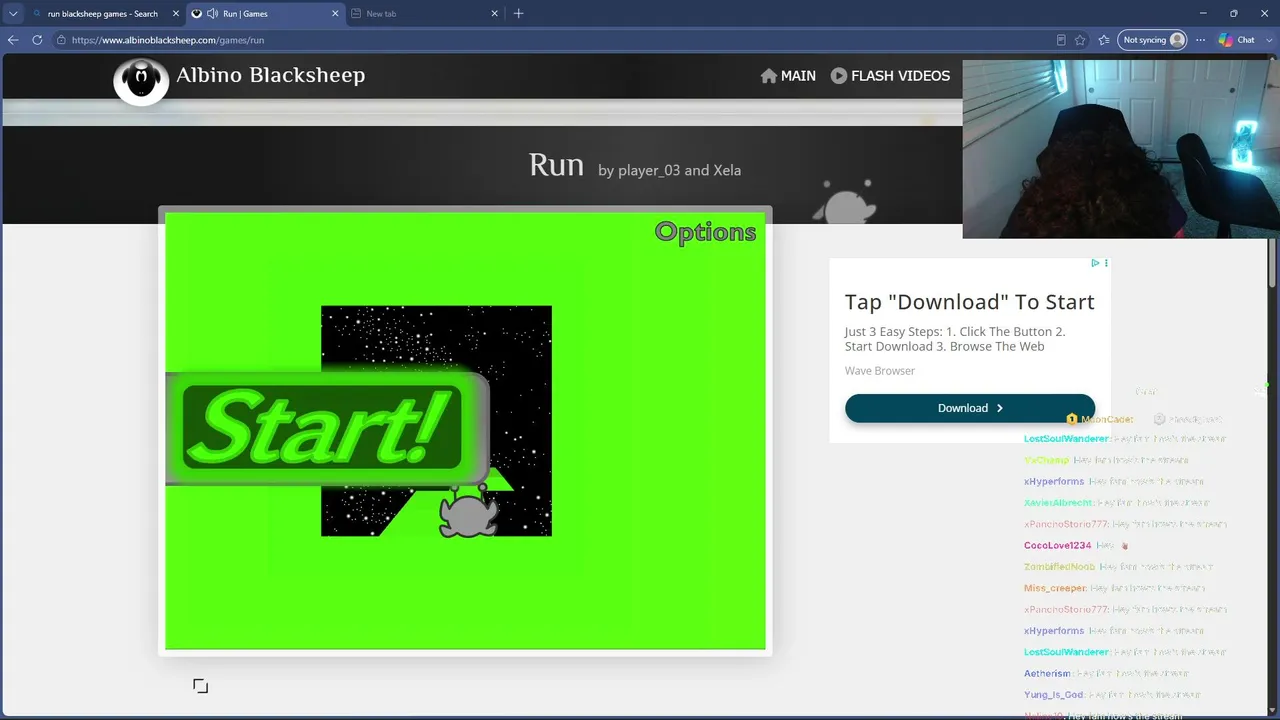Click the 'player_03 and Xela' author text
This screenshot has height=720, width=1280.
tap(679, 170)
